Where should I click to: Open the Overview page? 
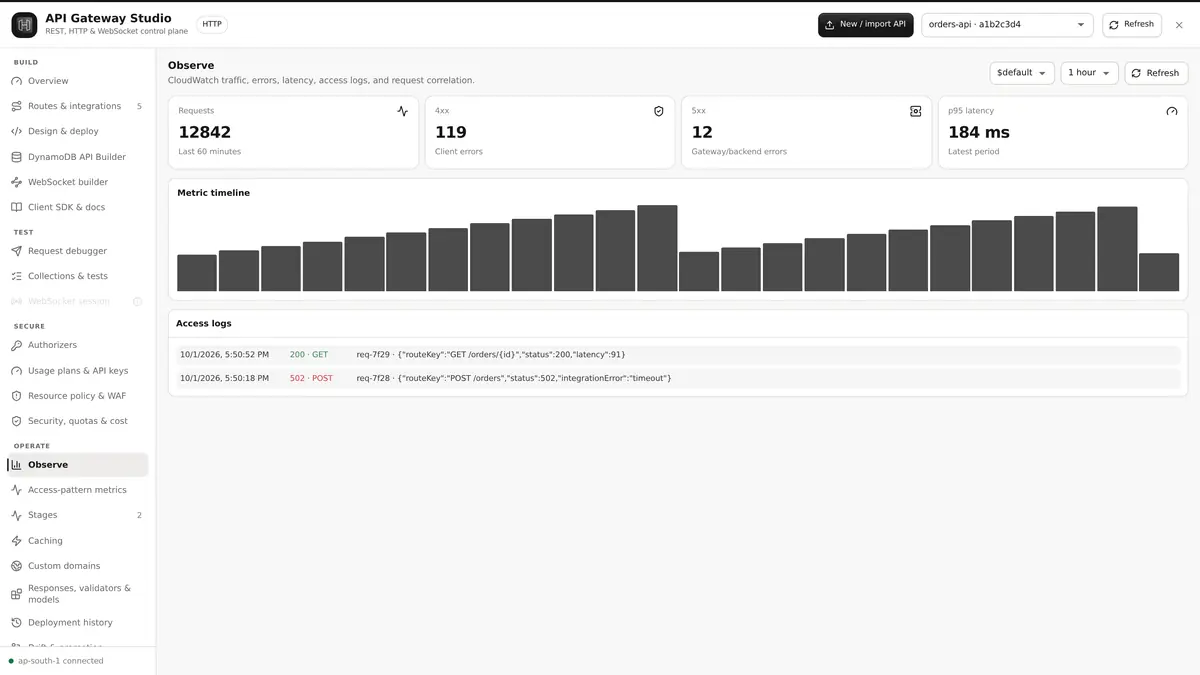(x=78, y=81)
